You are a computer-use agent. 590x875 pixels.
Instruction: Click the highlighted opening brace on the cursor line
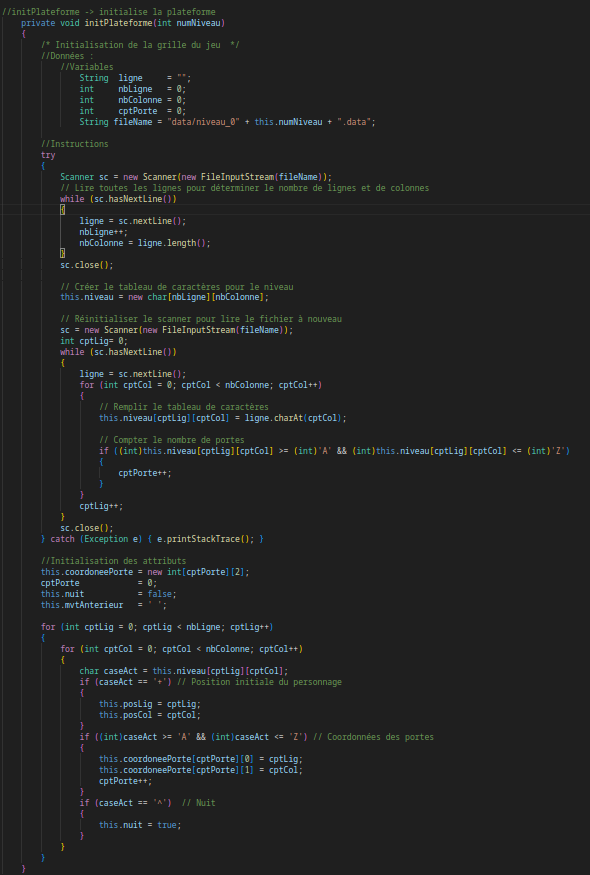click(x=63, y=210)
